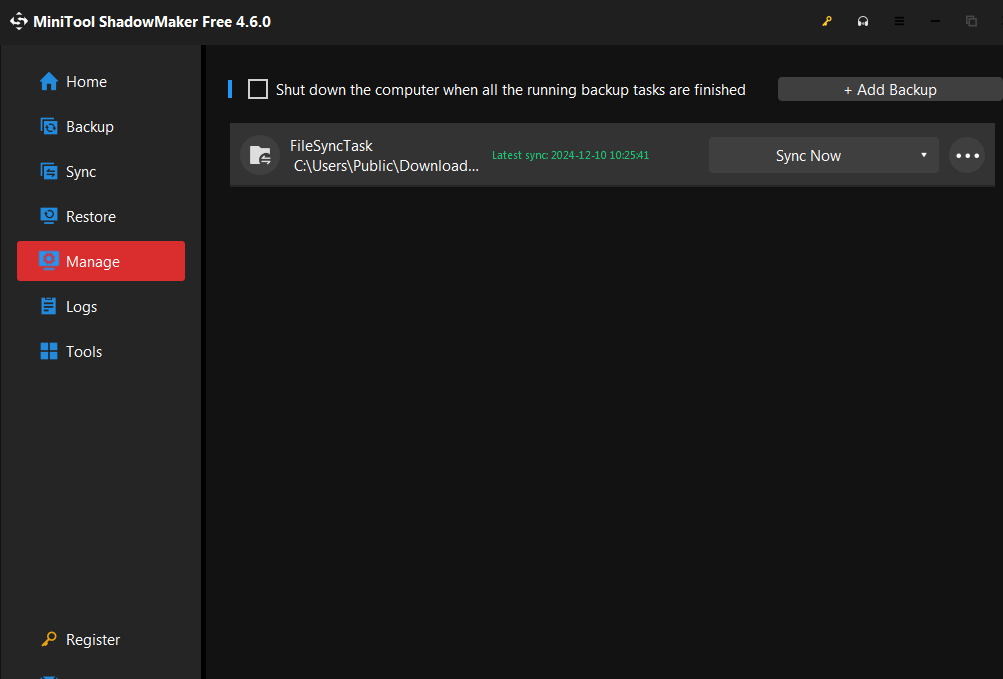Click the Backup icon in sidebar
The image size is (1003, 679).
coord(49,126)
